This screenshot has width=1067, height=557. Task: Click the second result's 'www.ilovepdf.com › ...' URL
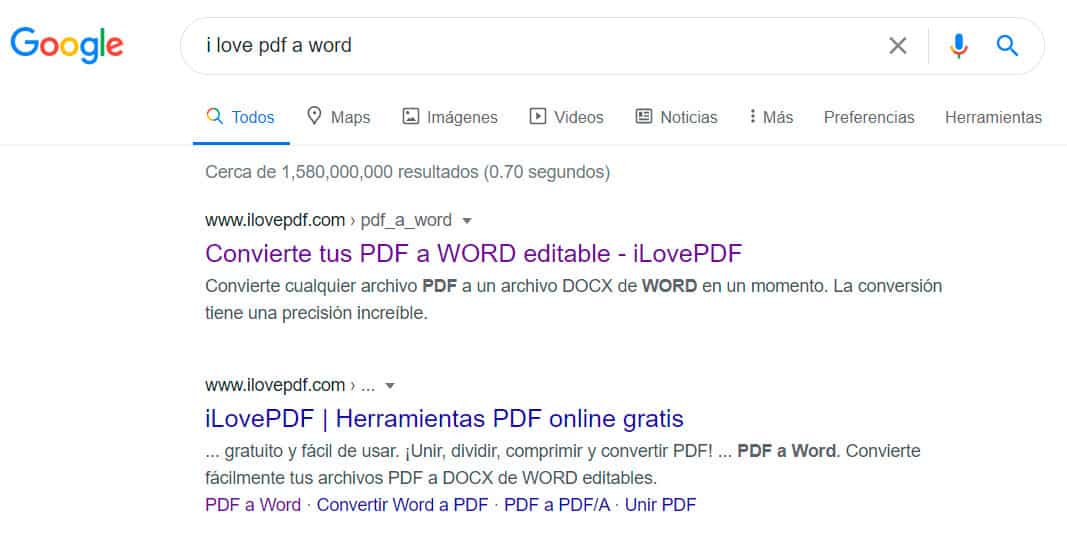pyautogui.click(x=291, y=385)
